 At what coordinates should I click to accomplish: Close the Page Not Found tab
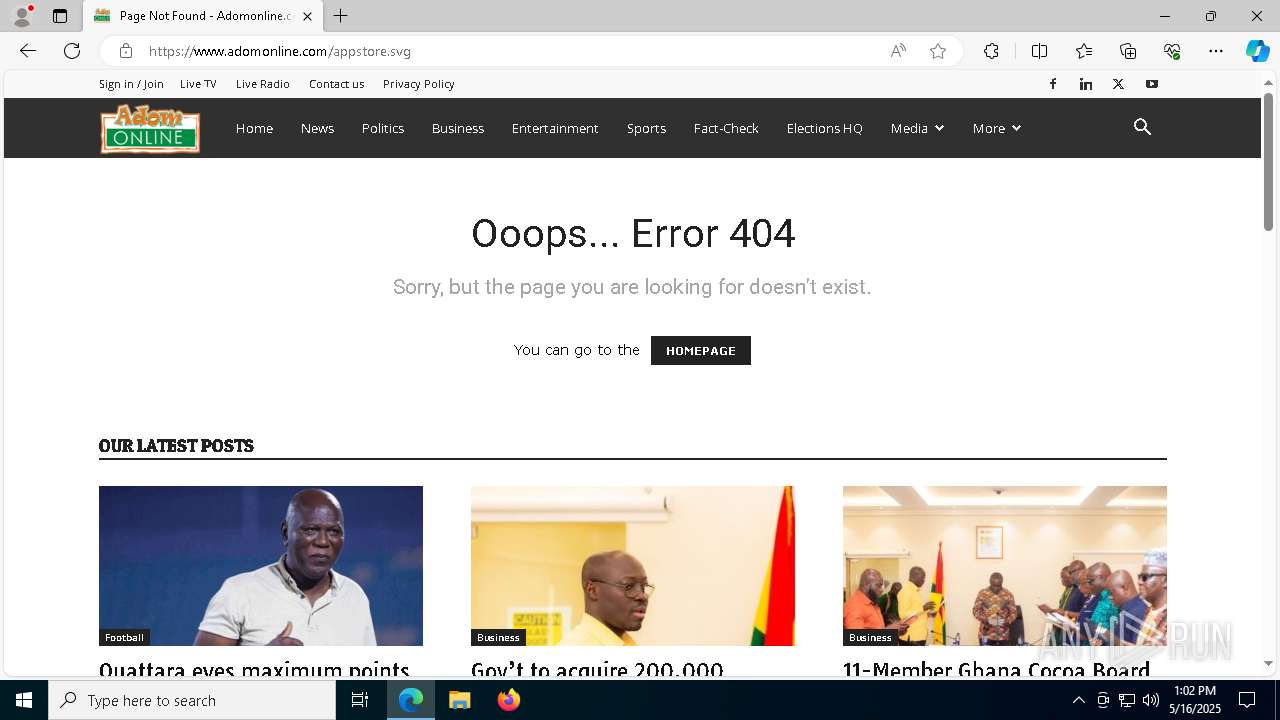tap(307, 16)
